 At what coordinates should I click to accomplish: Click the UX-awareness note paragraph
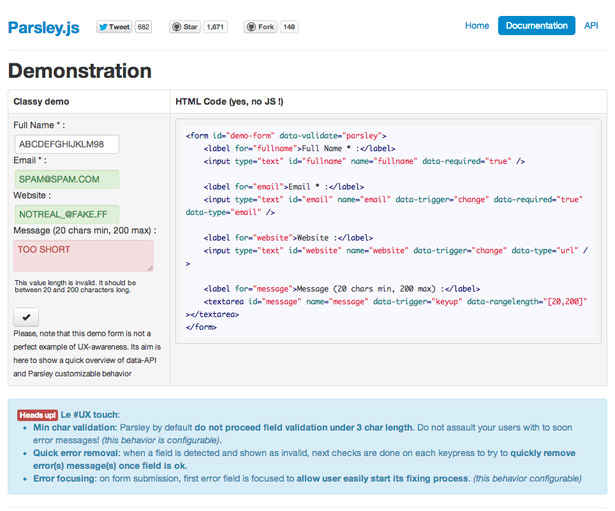[87, 353]
